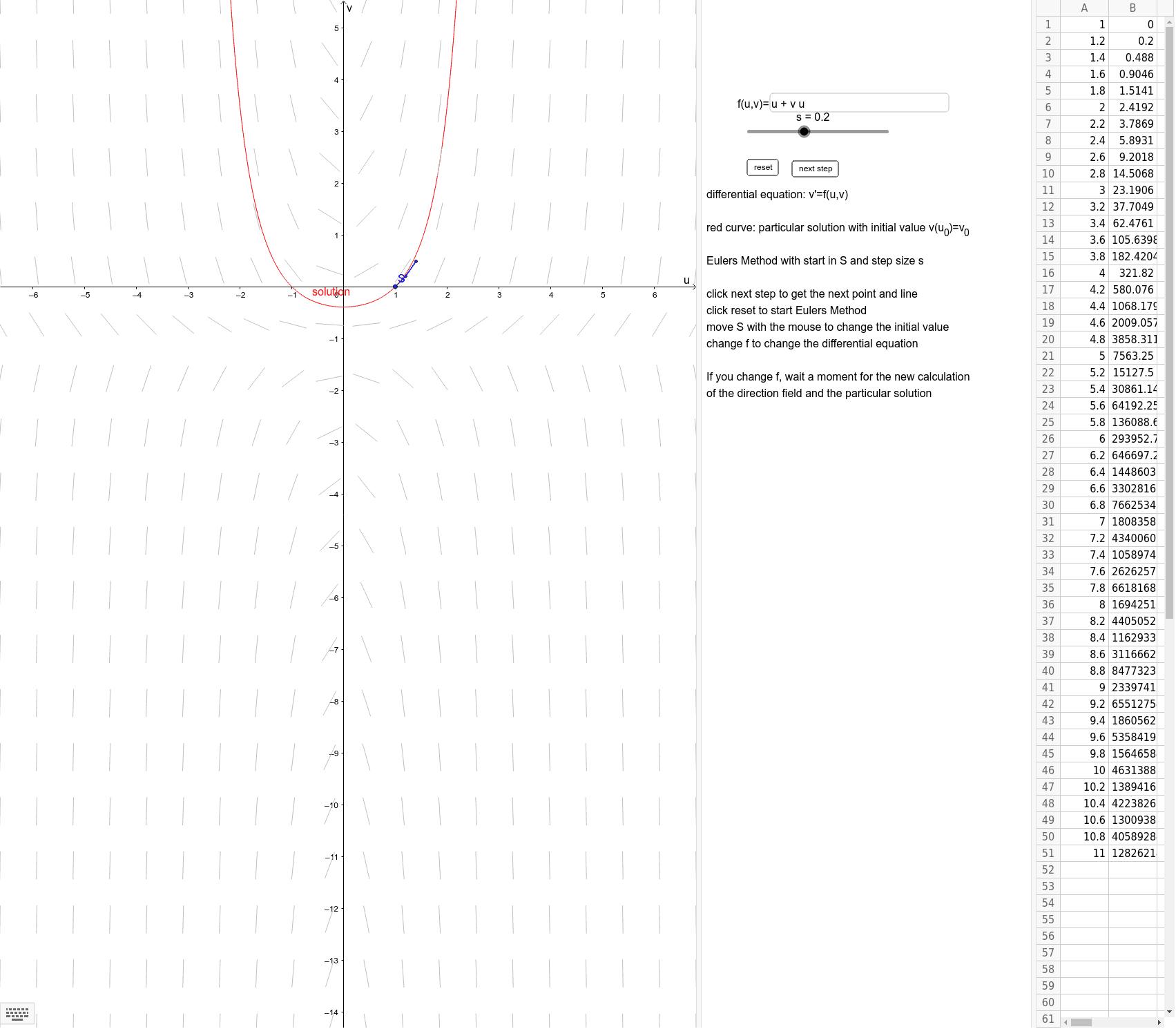Screen dimensions: 1176x1029
Task: Click the u axis label
Action: [686, 280]
